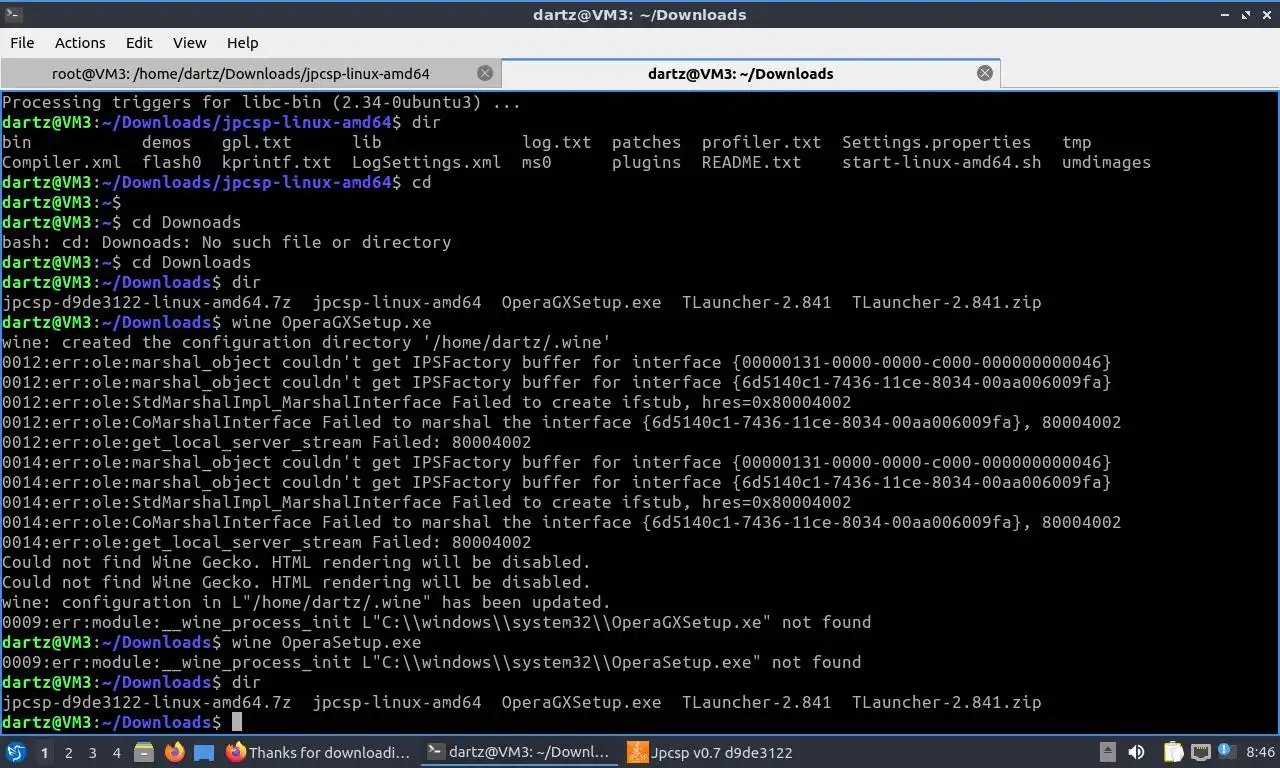The image size is (1280, 768).
Task: Launch the file manager from the panel
Action: coord(144,752)
